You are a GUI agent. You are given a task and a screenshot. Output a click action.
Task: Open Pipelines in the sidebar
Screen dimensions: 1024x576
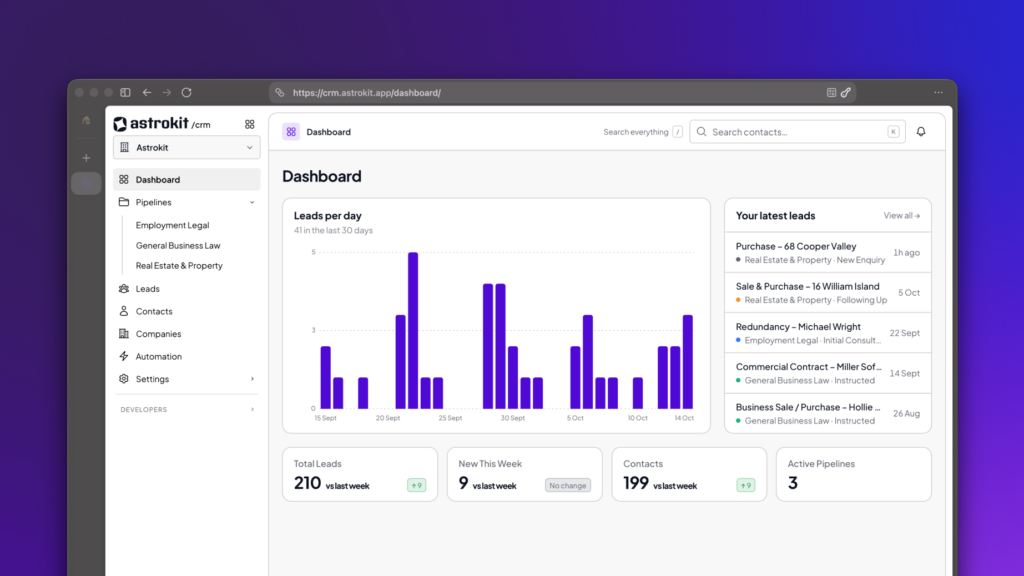coord(187,202)
